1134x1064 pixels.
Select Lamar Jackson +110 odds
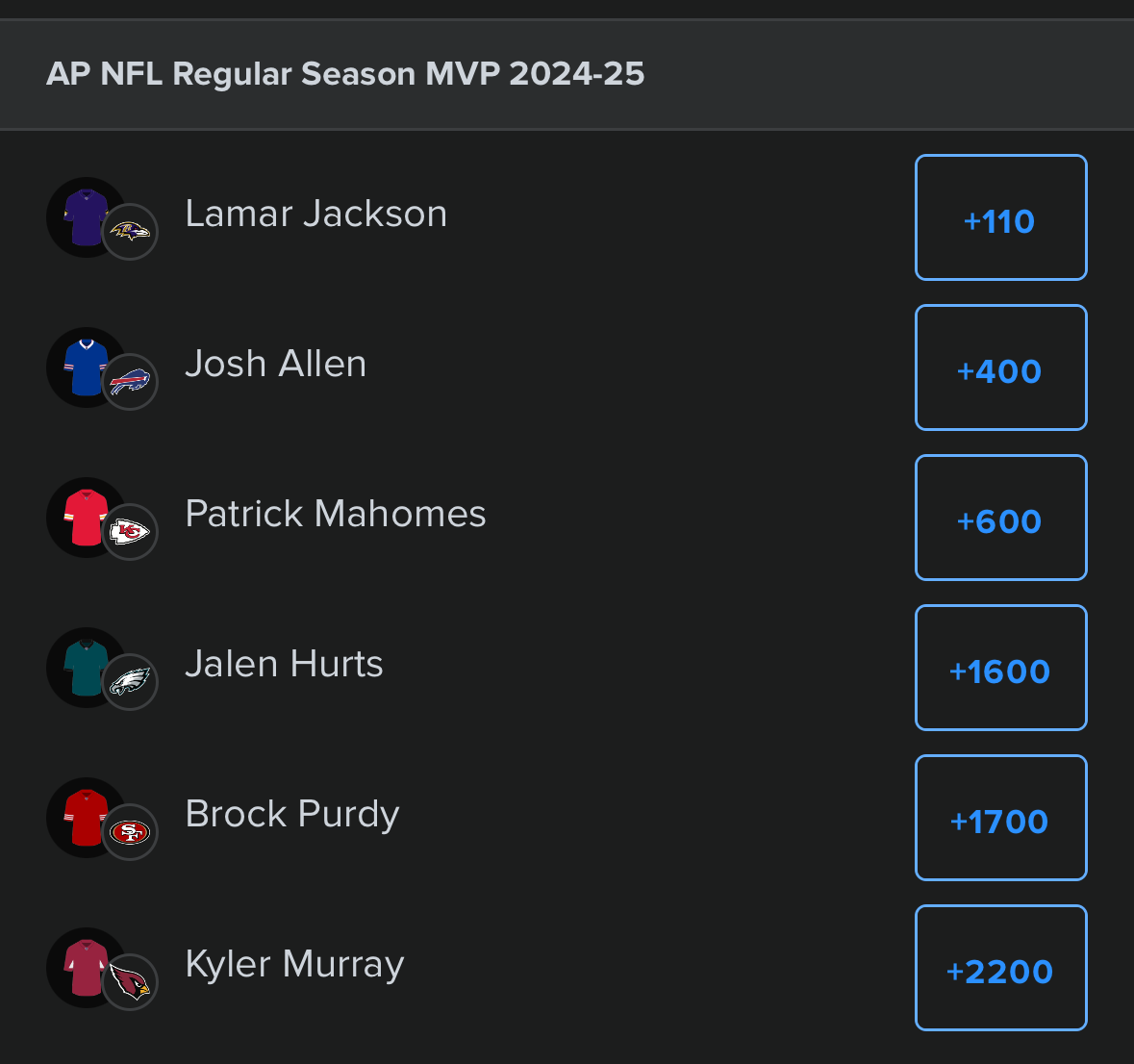pos(1000,218)
